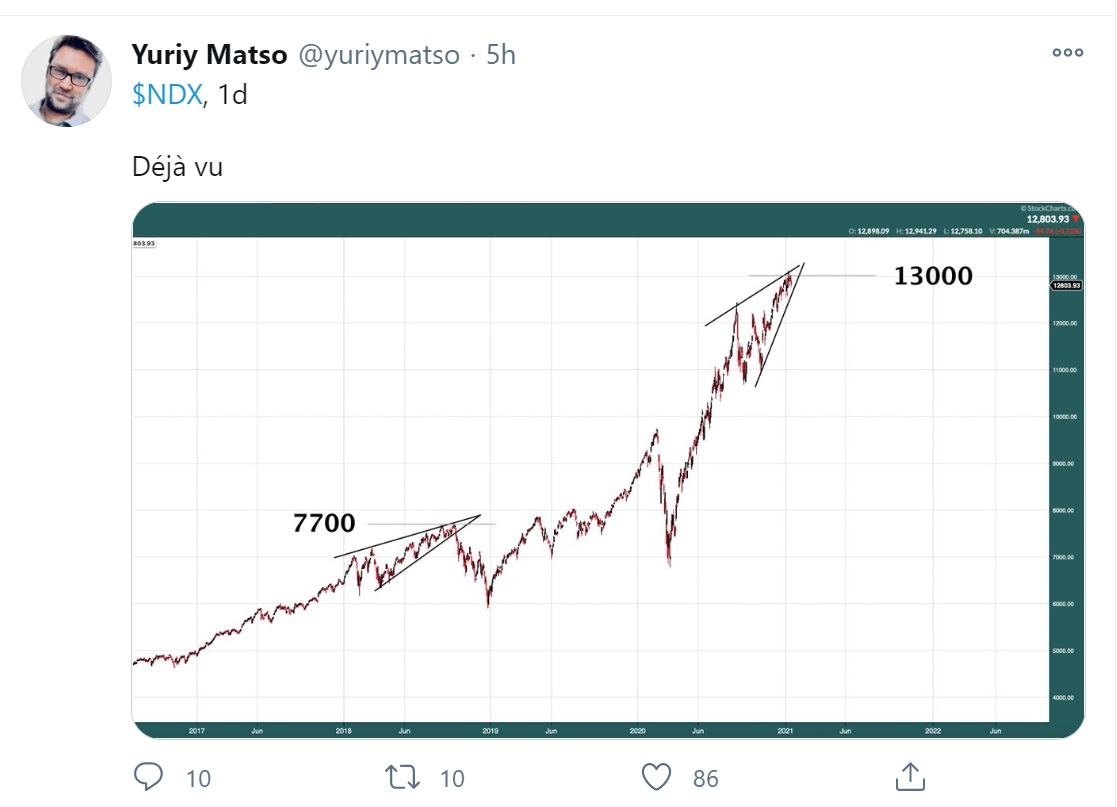The height and width of the screenshot is (807, 1117).
Task: Click the 2020 label on the time axis
Action: [x=638, y=731]
